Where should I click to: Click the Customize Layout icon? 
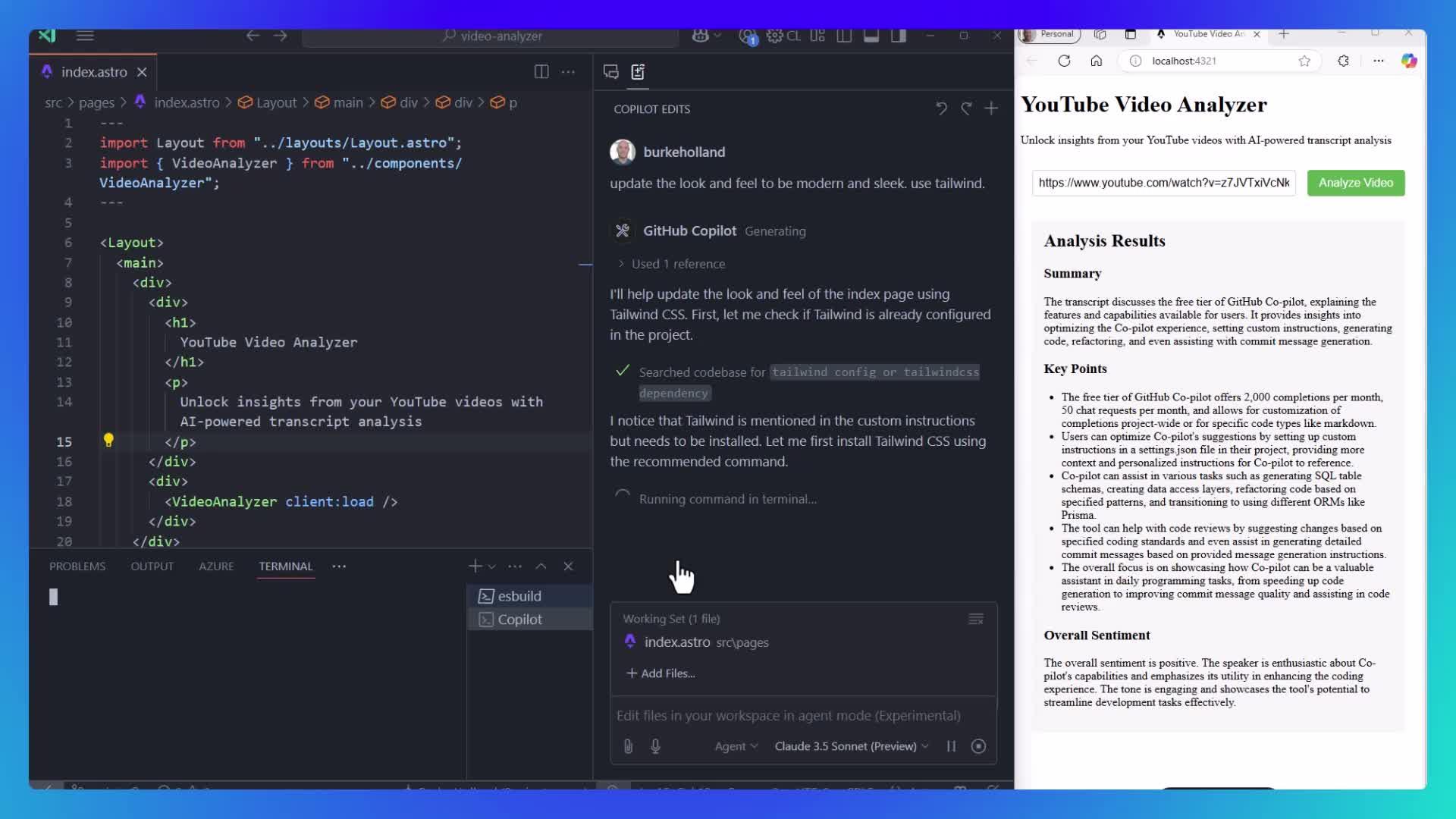tap(817, 36)
